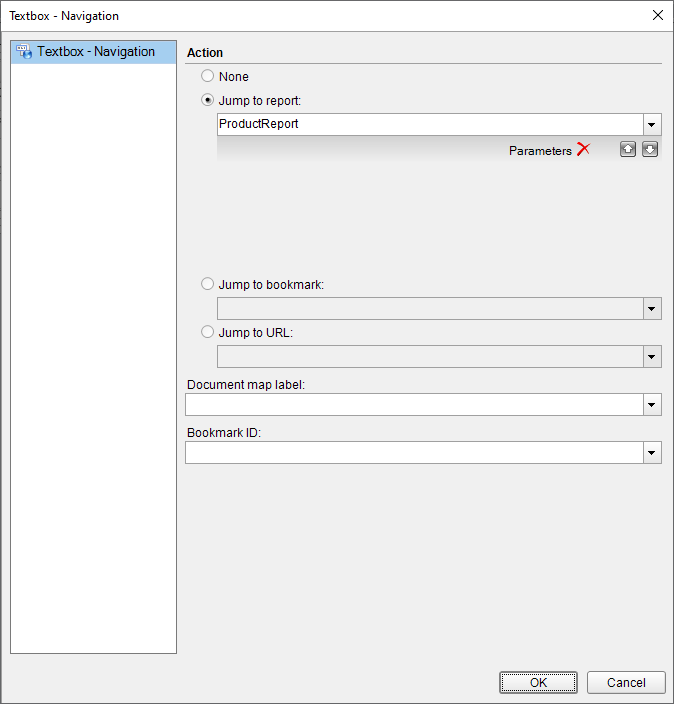The width and height of the screenshot is (674, 704).
Task: Open the Bookmark ID dropdown arrow
Action: (x=652, y=453)
